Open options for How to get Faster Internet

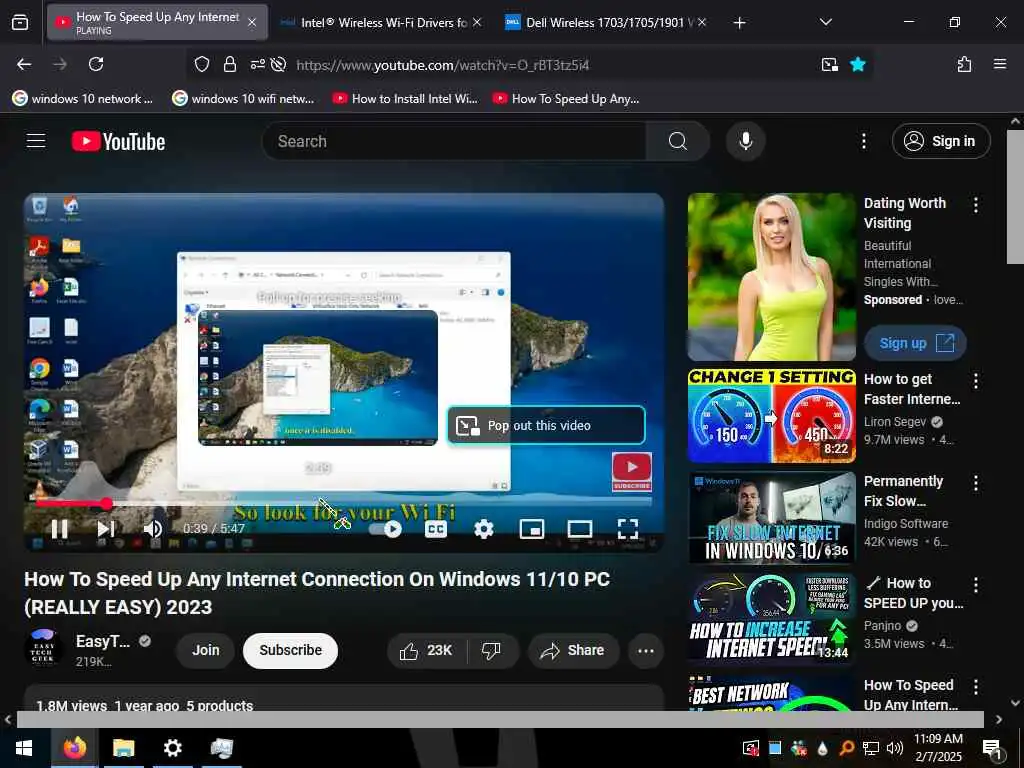click(x=976, y=381)
